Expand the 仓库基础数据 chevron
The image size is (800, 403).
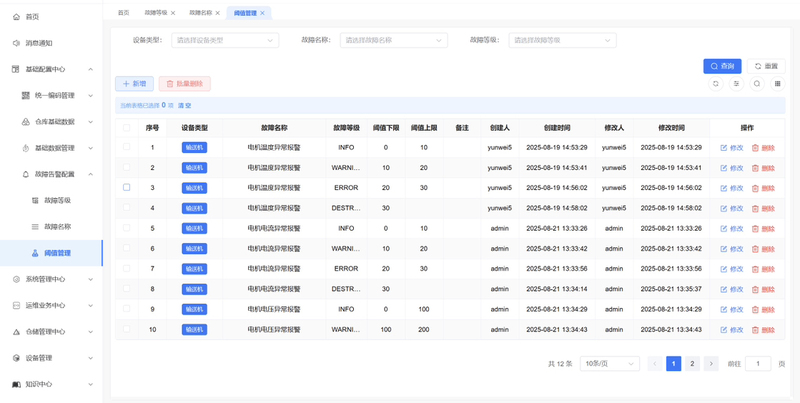(x=90, y=122)
